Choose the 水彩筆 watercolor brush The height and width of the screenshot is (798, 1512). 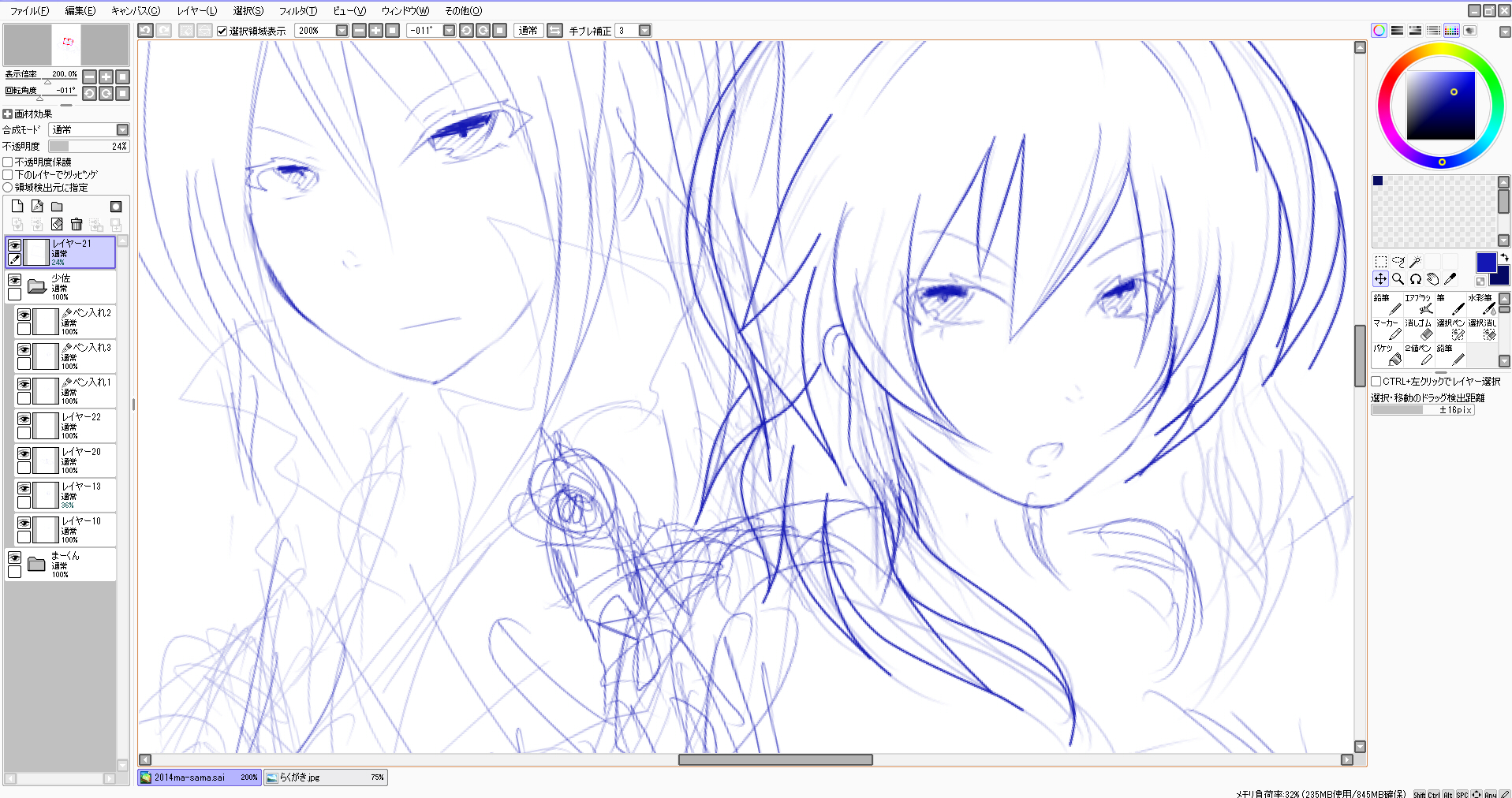pos(1482,304)
